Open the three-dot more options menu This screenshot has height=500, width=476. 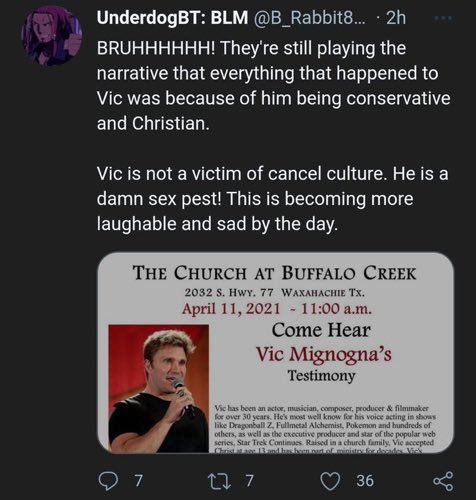(443, 18)
